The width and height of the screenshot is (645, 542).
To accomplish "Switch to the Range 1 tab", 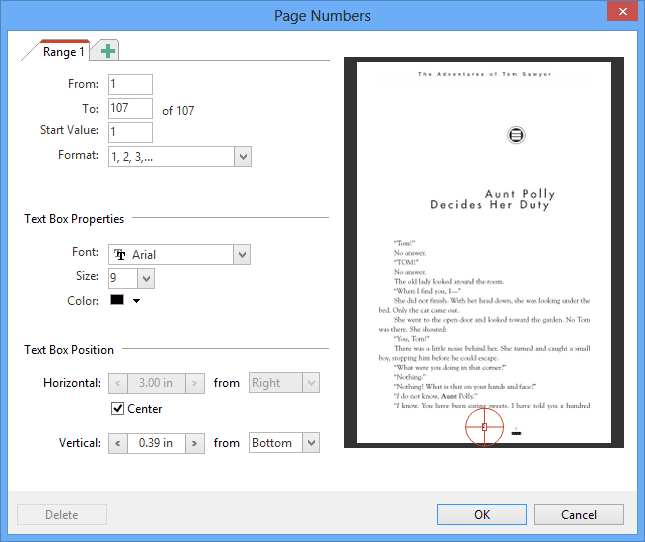I will [63, 51].
